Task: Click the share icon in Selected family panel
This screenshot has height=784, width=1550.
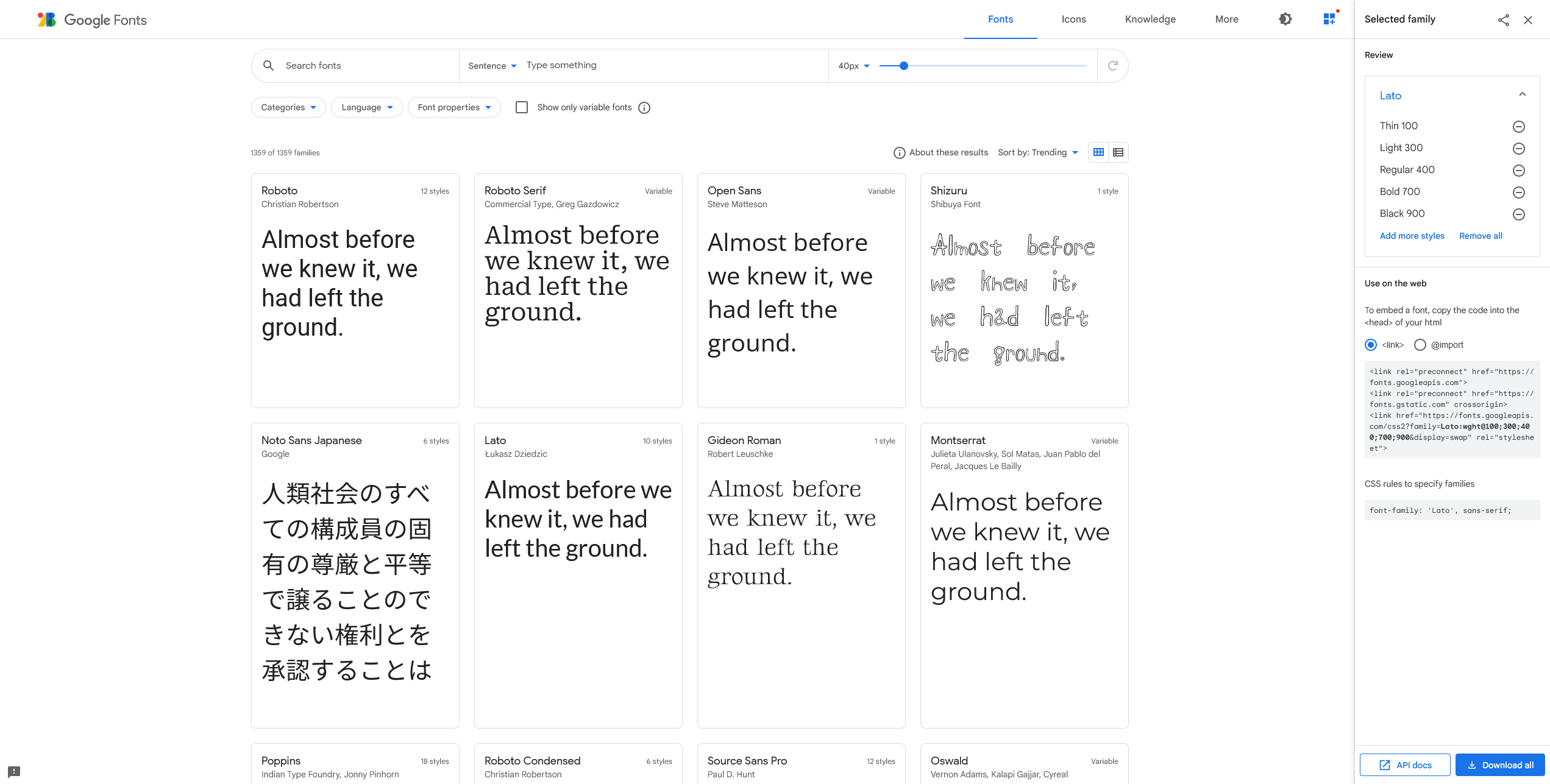Action: point(1504,19)
